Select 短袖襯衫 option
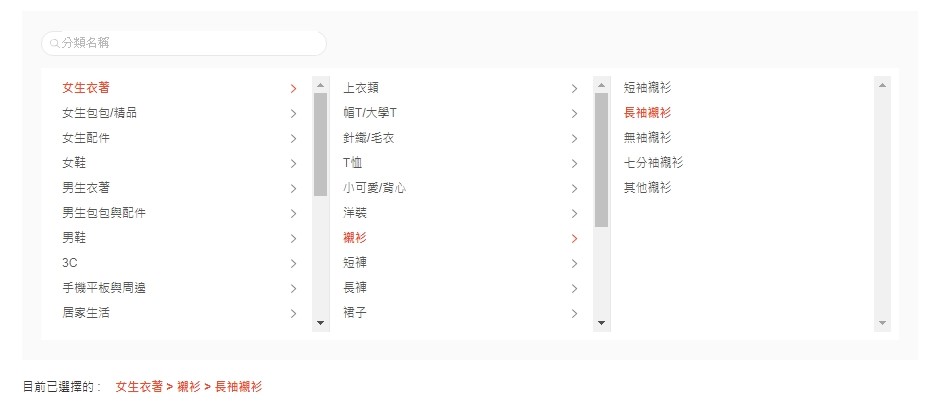Screen dimensions: 937x411 (647, 88)
